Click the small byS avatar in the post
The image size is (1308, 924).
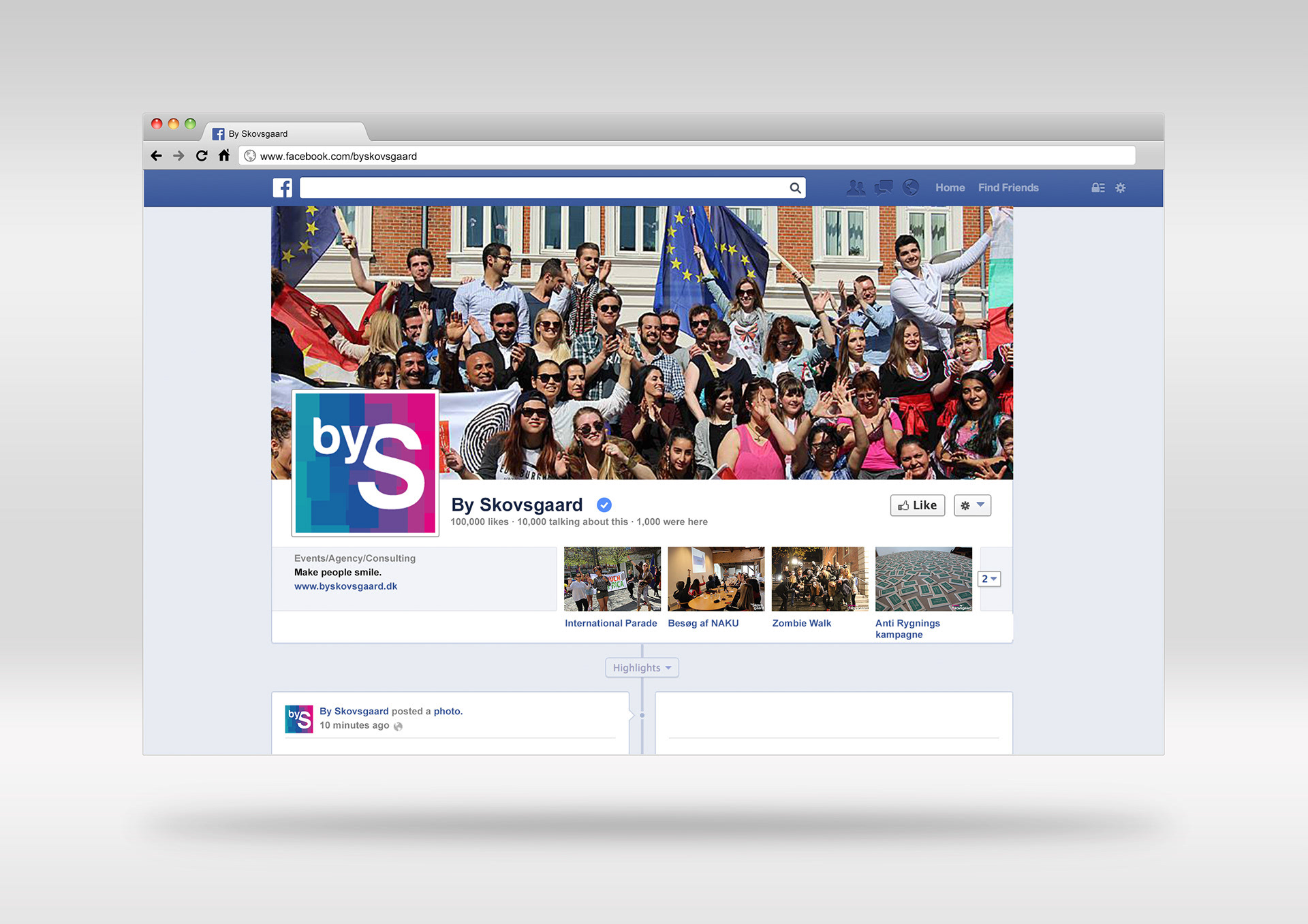[299, 719]
